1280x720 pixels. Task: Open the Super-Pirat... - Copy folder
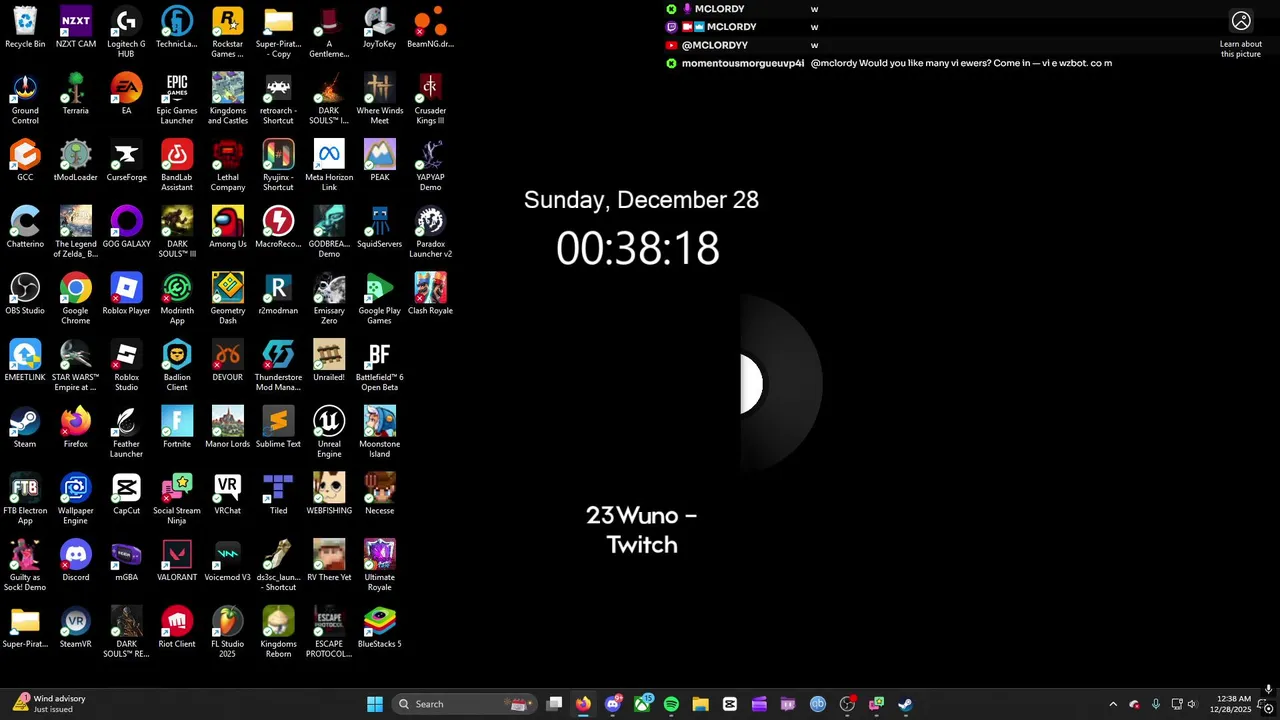click(278, 33)
